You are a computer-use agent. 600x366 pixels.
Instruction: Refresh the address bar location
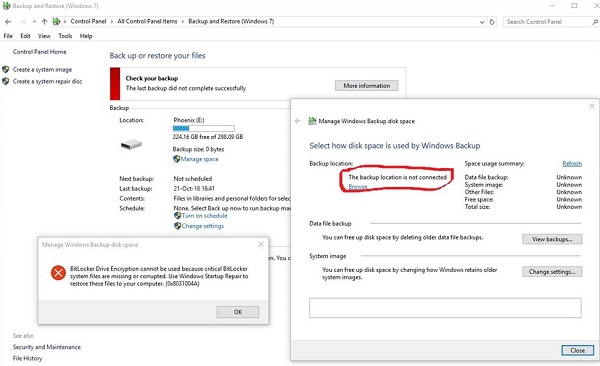[492, 22]
